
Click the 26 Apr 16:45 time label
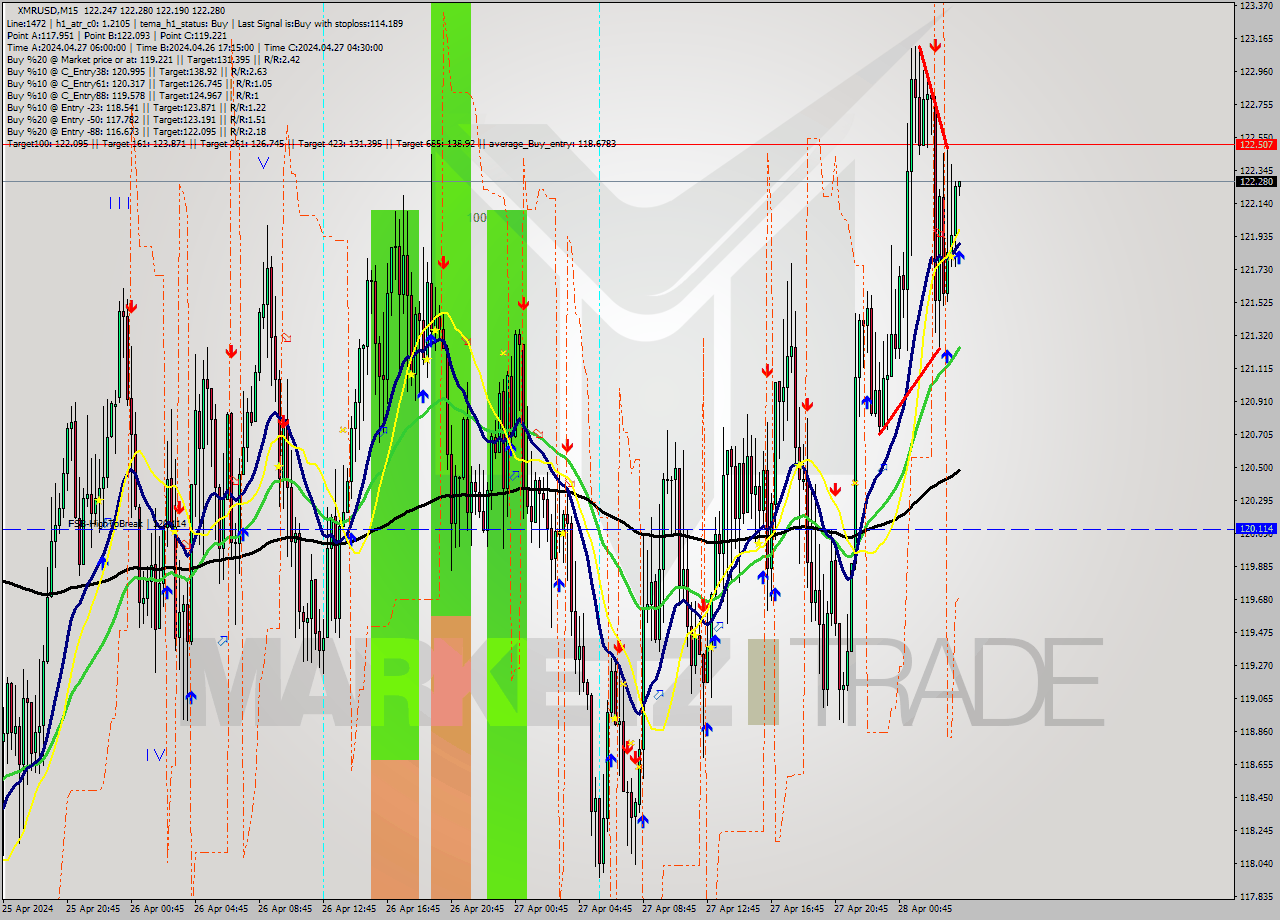pyautogui.click(x=414, y=909)
